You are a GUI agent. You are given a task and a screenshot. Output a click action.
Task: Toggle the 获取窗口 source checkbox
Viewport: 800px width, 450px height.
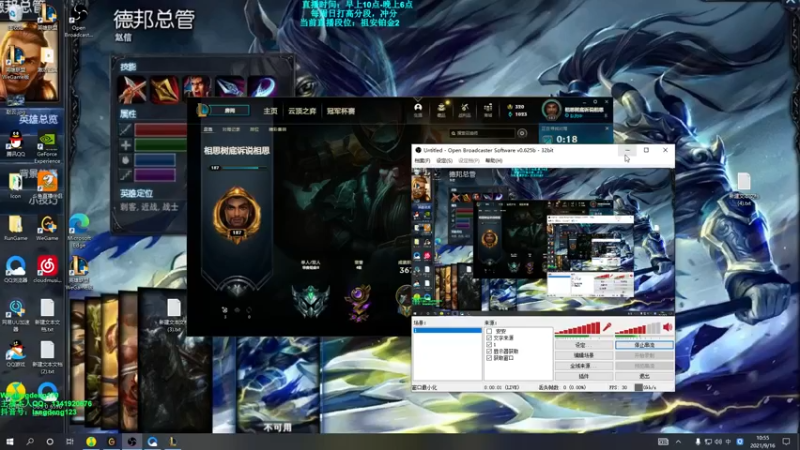pos(489,358)
